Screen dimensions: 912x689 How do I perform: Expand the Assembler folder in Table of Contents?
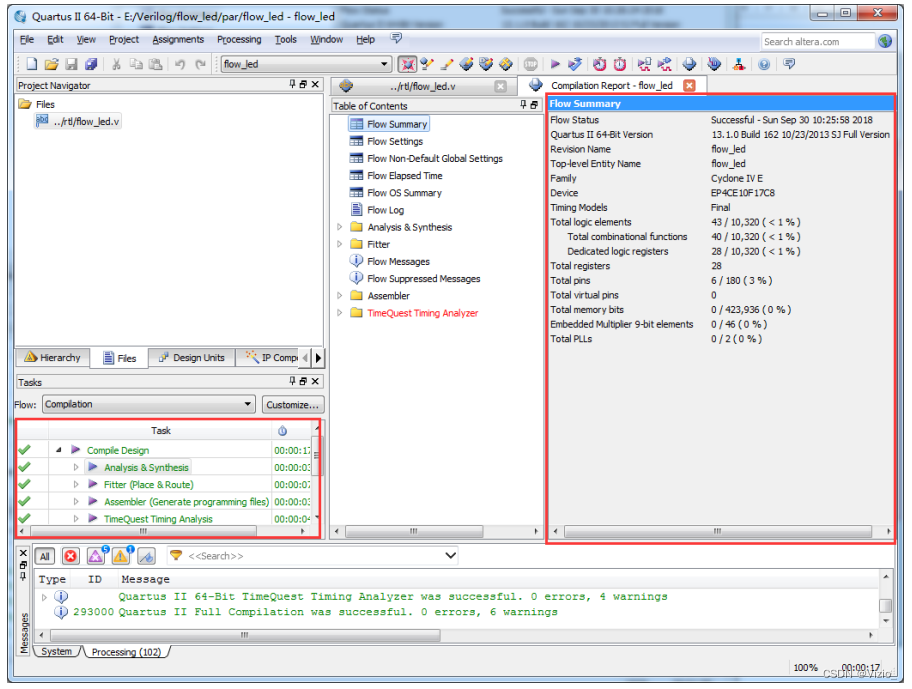click(x=340, y=296)
